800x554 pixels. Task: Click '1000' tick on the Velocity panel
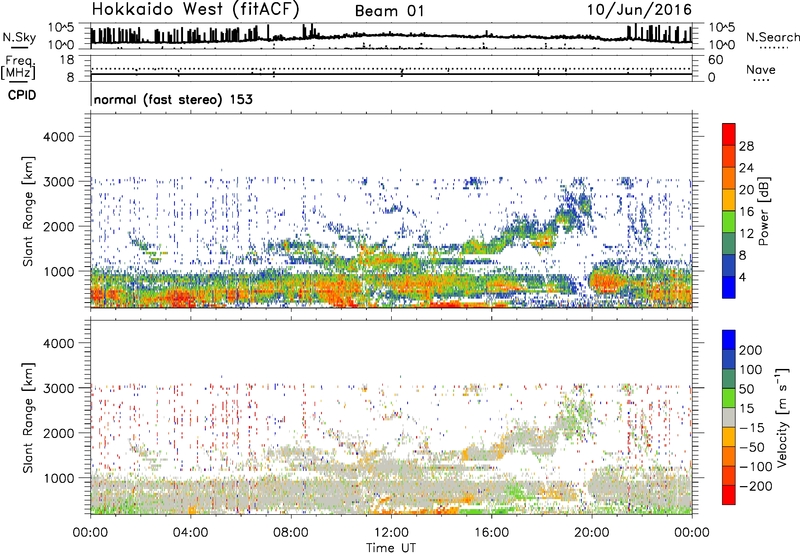pos(58,478)
